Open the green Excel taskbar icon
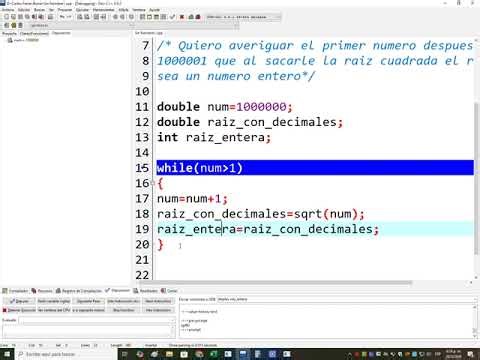 tap(213, 354)
